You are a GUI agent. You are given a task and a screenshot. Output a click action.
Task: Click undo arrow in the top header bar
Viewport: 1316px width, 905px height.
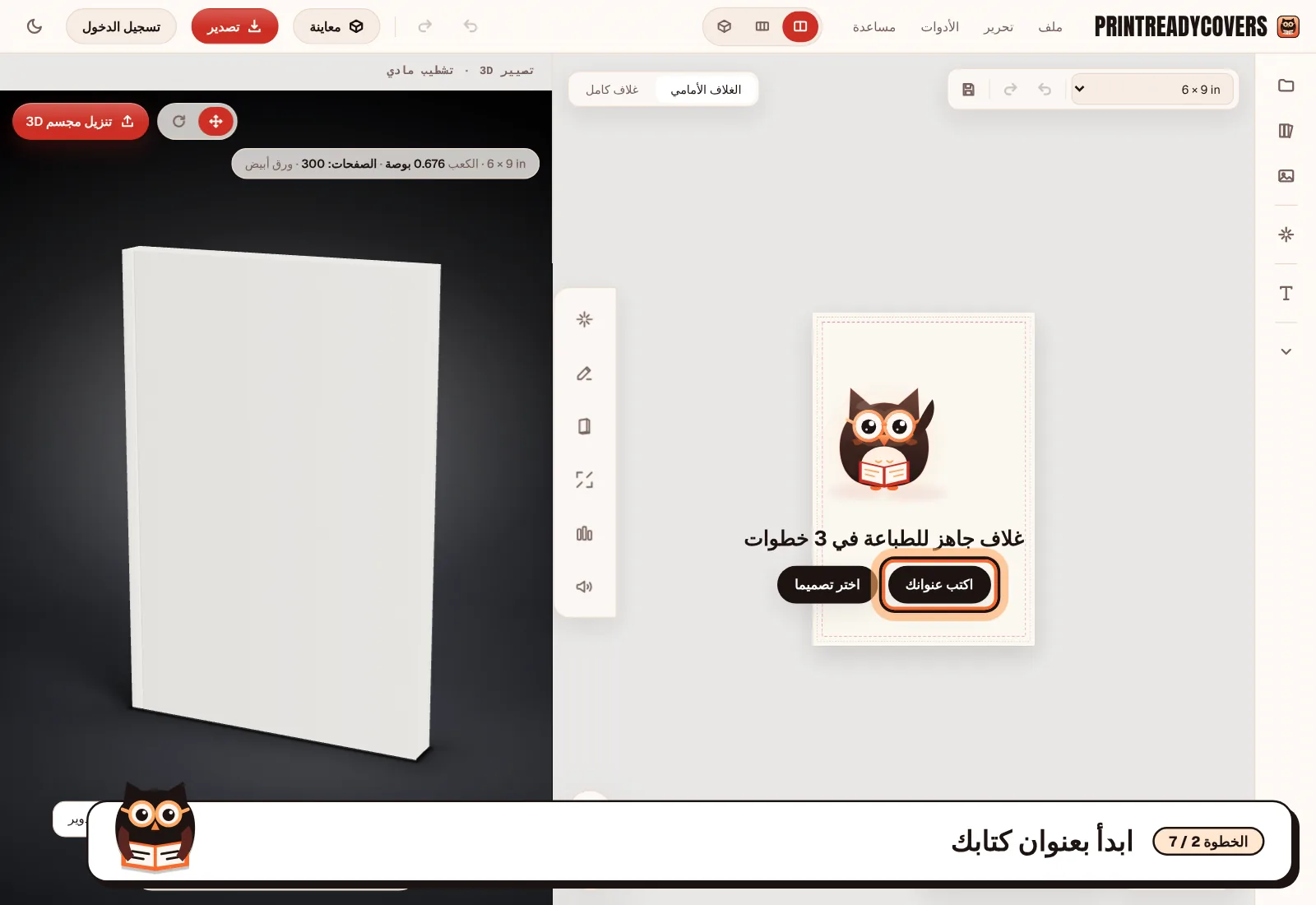click(470, 26)
